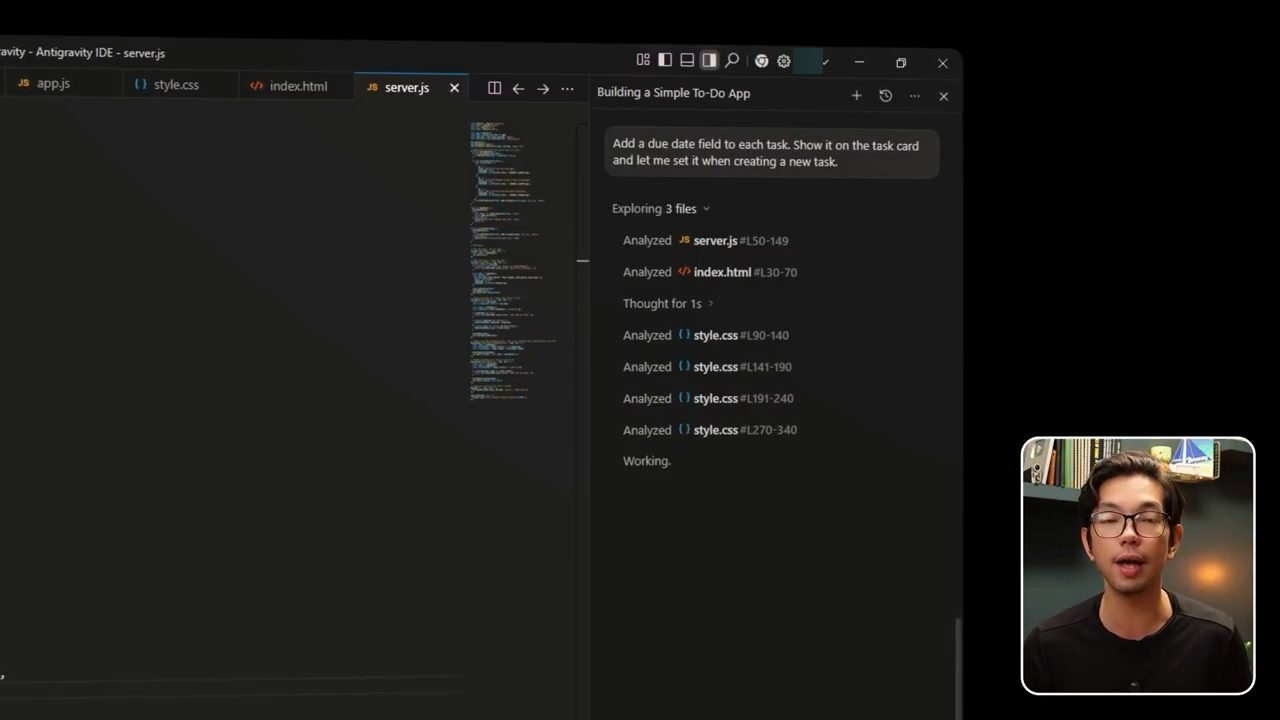
Task: Click the due date prompt message
Action: point(771,153)
